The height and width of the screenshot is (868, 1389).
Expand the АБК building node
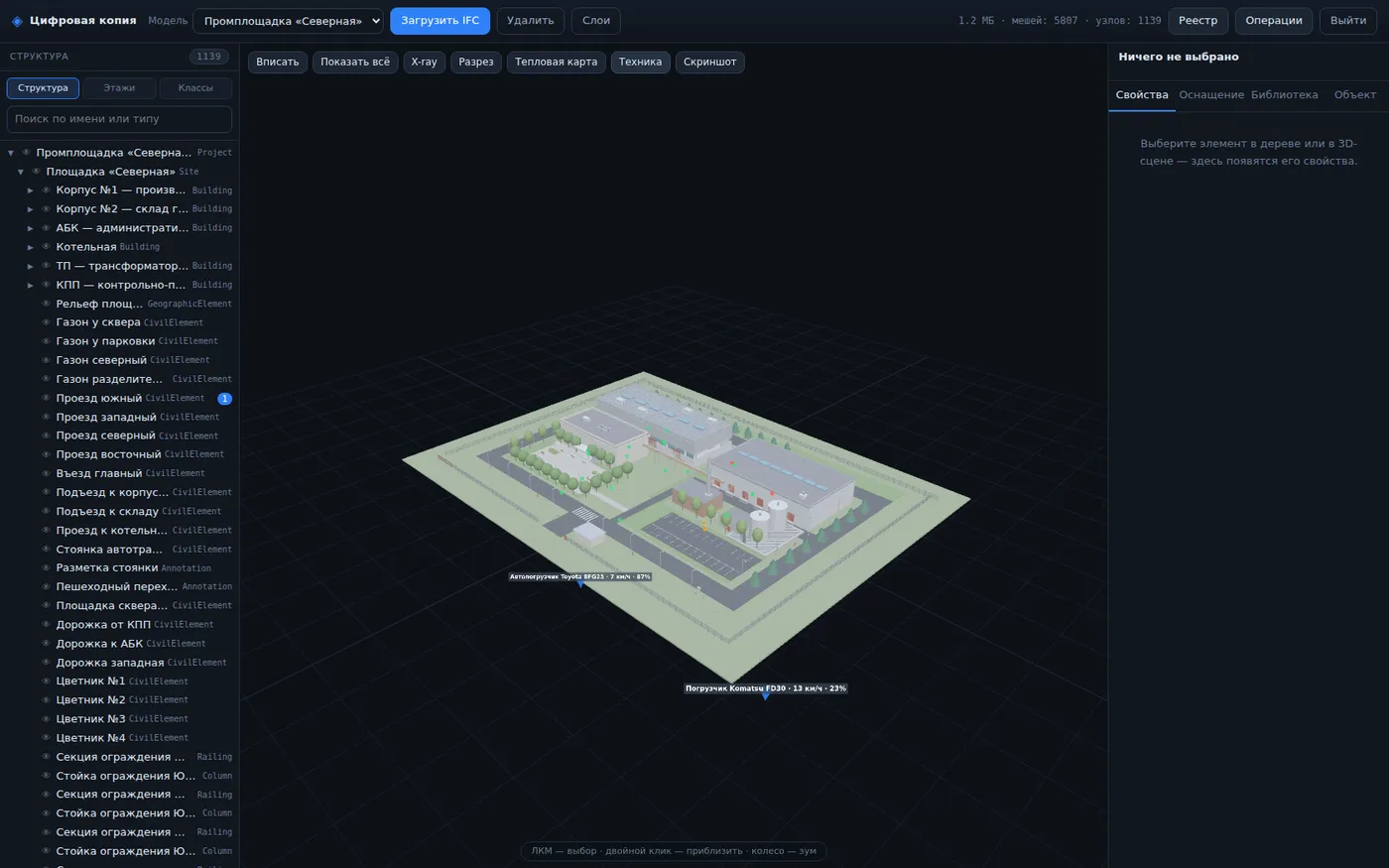coord(31,228)
